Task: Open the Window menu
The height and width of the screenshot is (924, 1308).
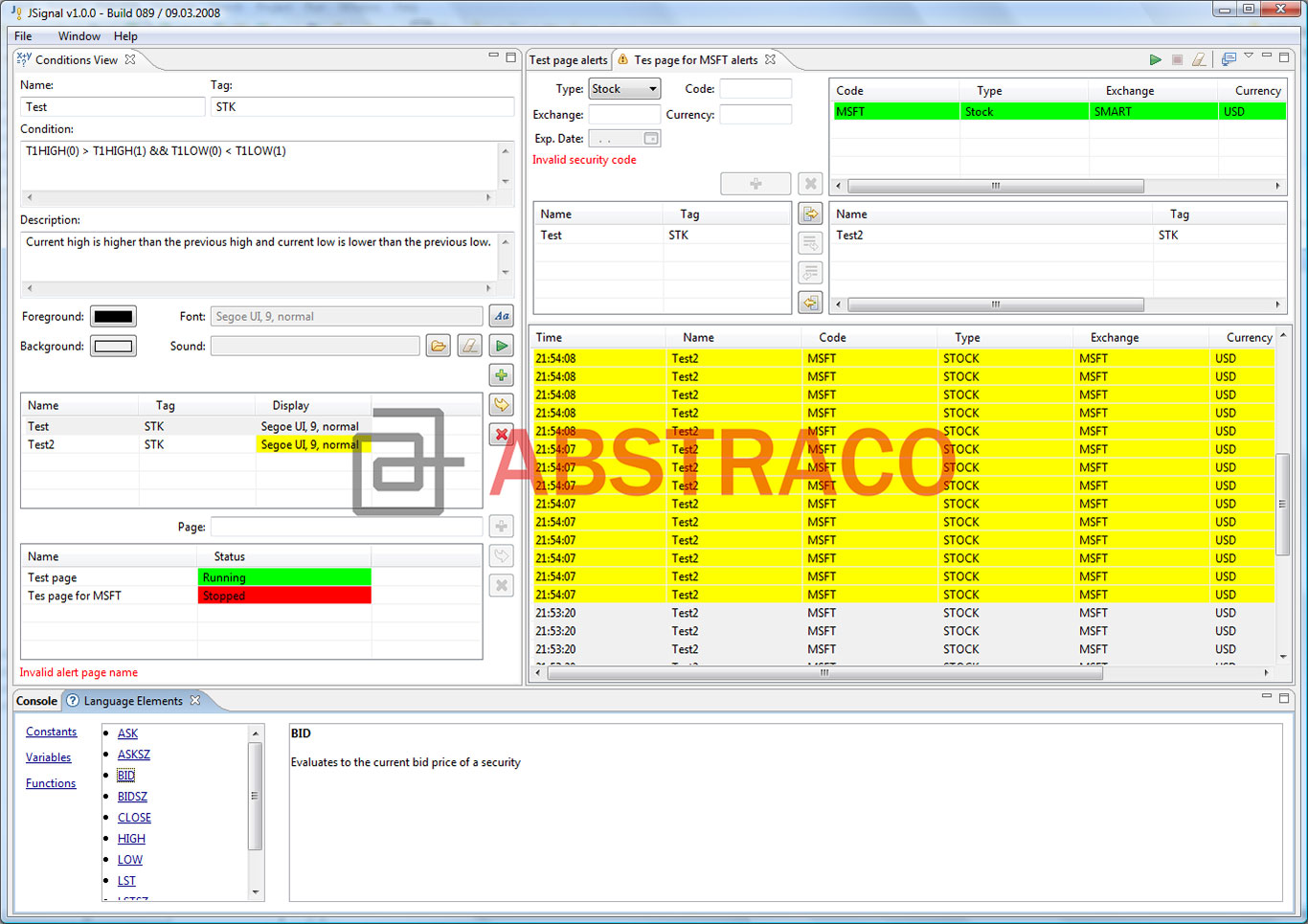Action: pyautogui.click(x=79, y=35)
